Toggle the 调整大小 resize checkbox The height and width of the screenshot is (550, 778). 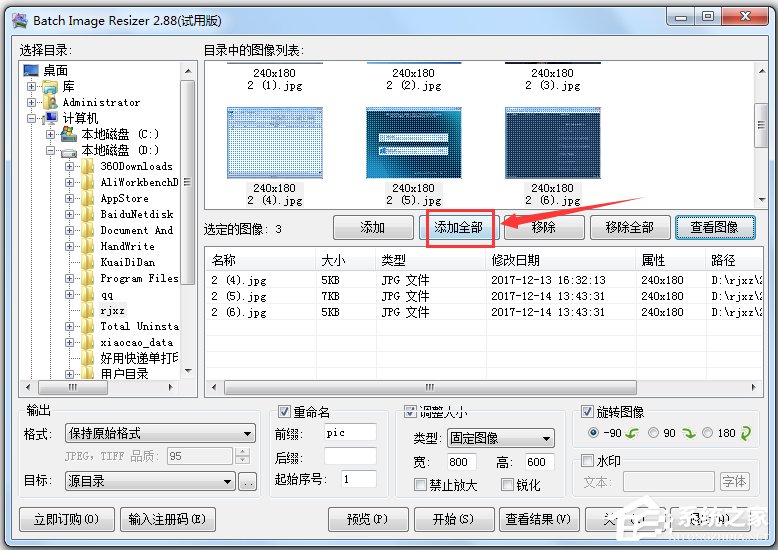(x=410, y=412)
